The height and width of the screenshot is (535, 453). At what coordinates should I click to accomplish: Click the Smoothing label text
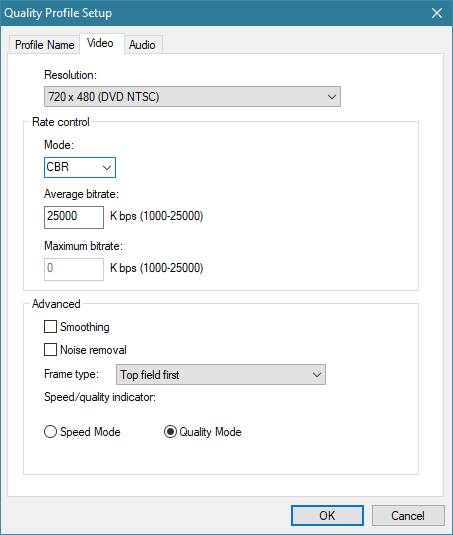point(85,327)
